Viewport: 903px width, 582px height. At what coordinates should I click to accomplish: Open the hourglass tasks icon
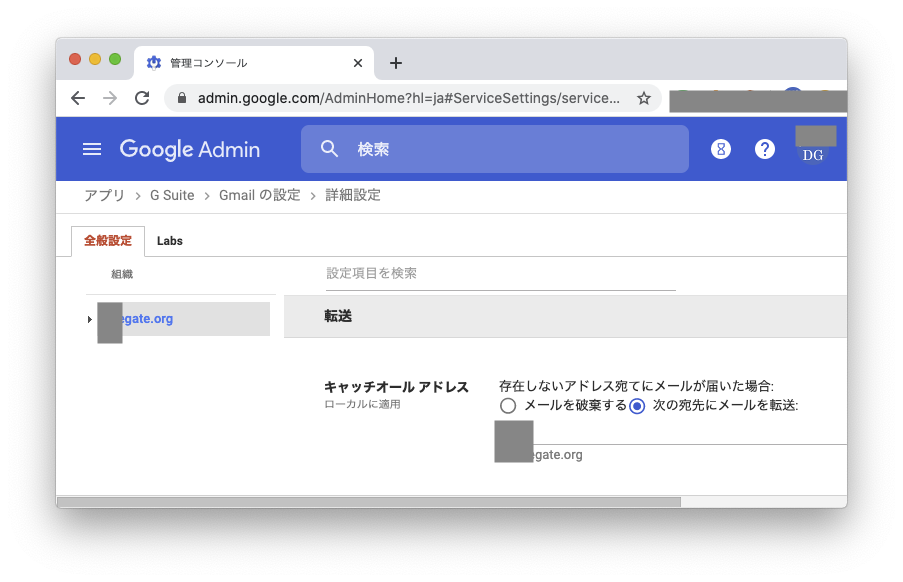tap(720, 149)
